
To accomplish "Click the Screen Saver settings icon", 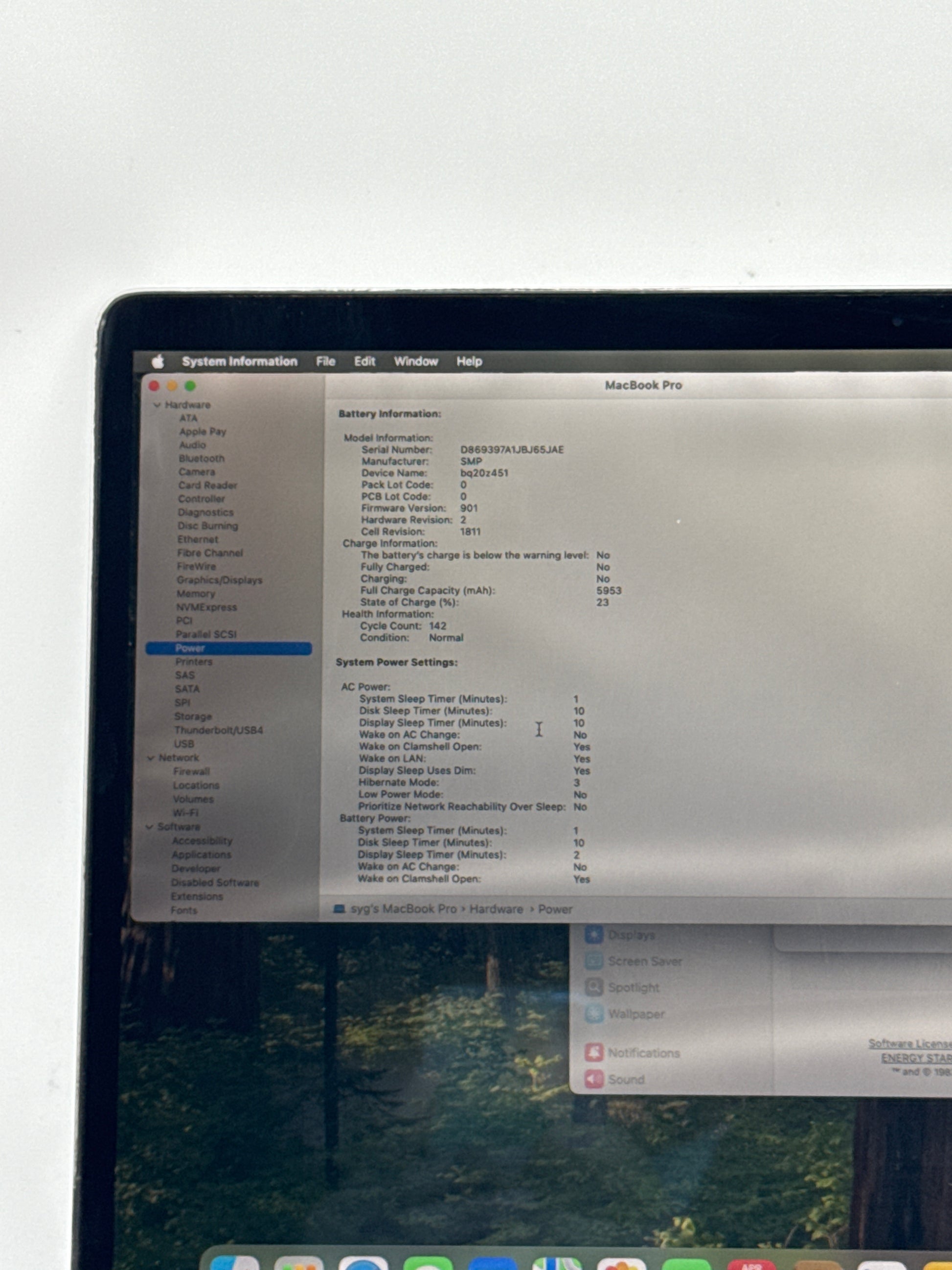I will pos(593,961).
